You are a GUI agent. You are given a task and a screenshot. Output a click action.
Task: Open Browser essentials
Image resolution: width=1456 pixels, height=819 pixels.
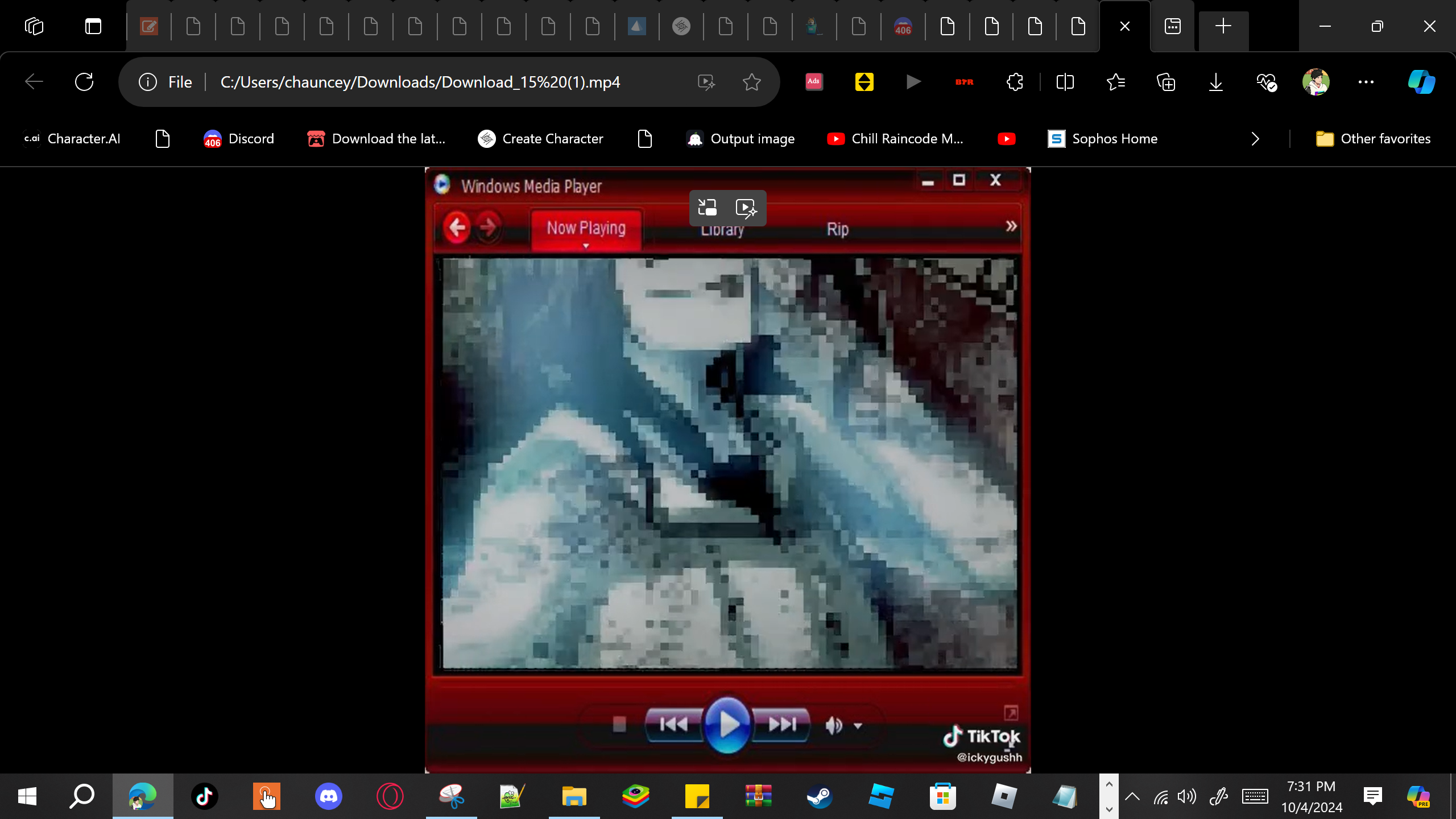click(1267, 82)
